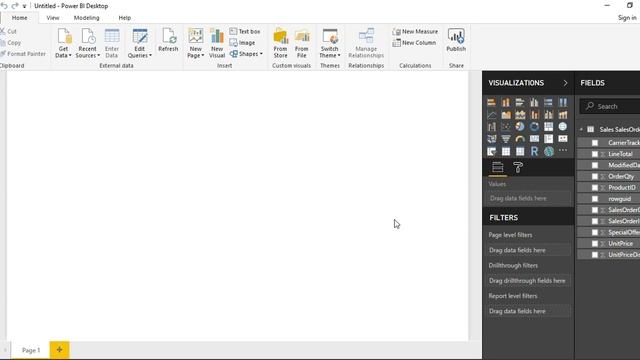Click the Format Painter button

click(23, 54)
